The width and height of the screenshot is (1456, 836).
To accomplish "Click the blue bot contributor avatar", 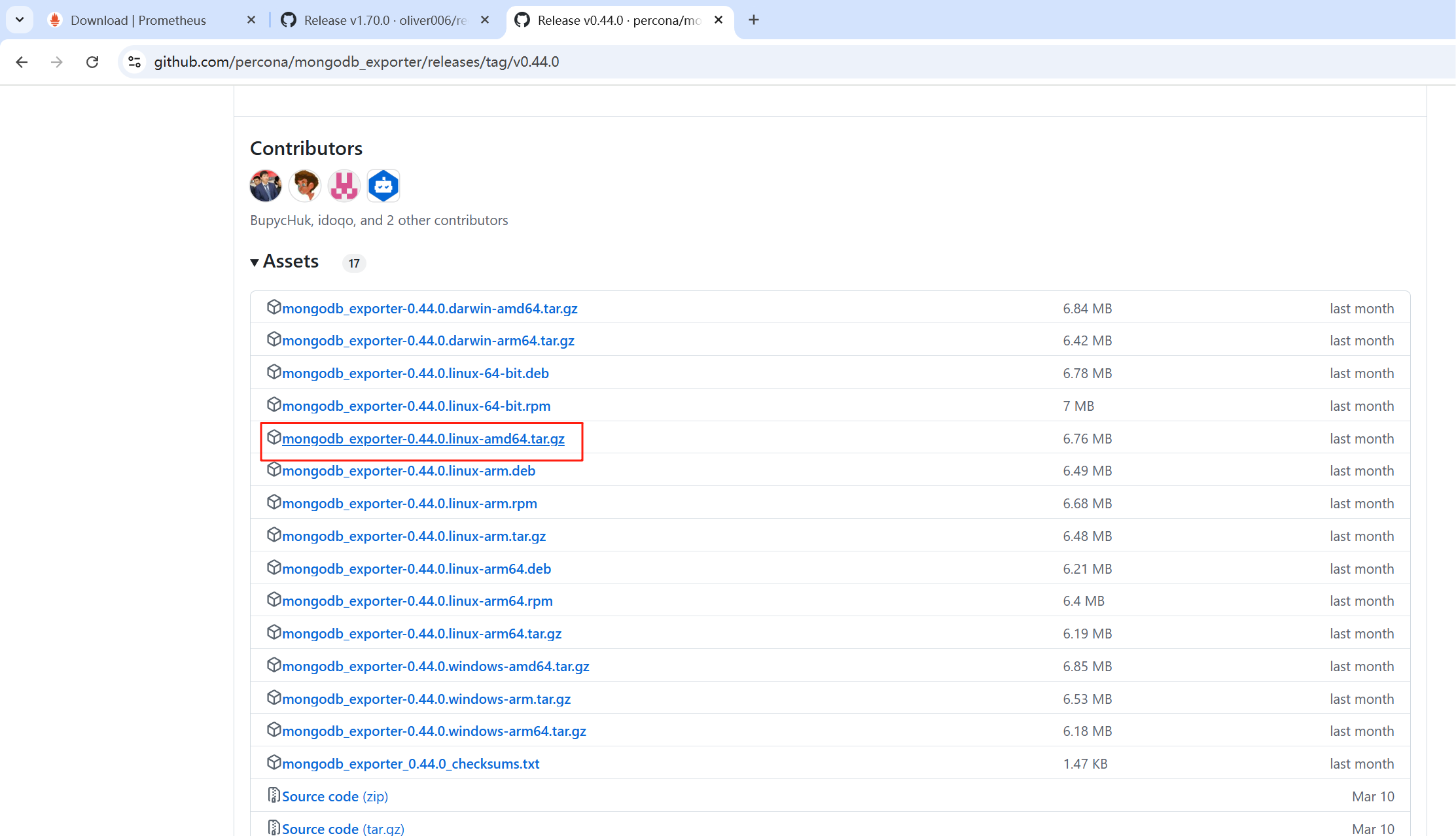I will point(383,186).
